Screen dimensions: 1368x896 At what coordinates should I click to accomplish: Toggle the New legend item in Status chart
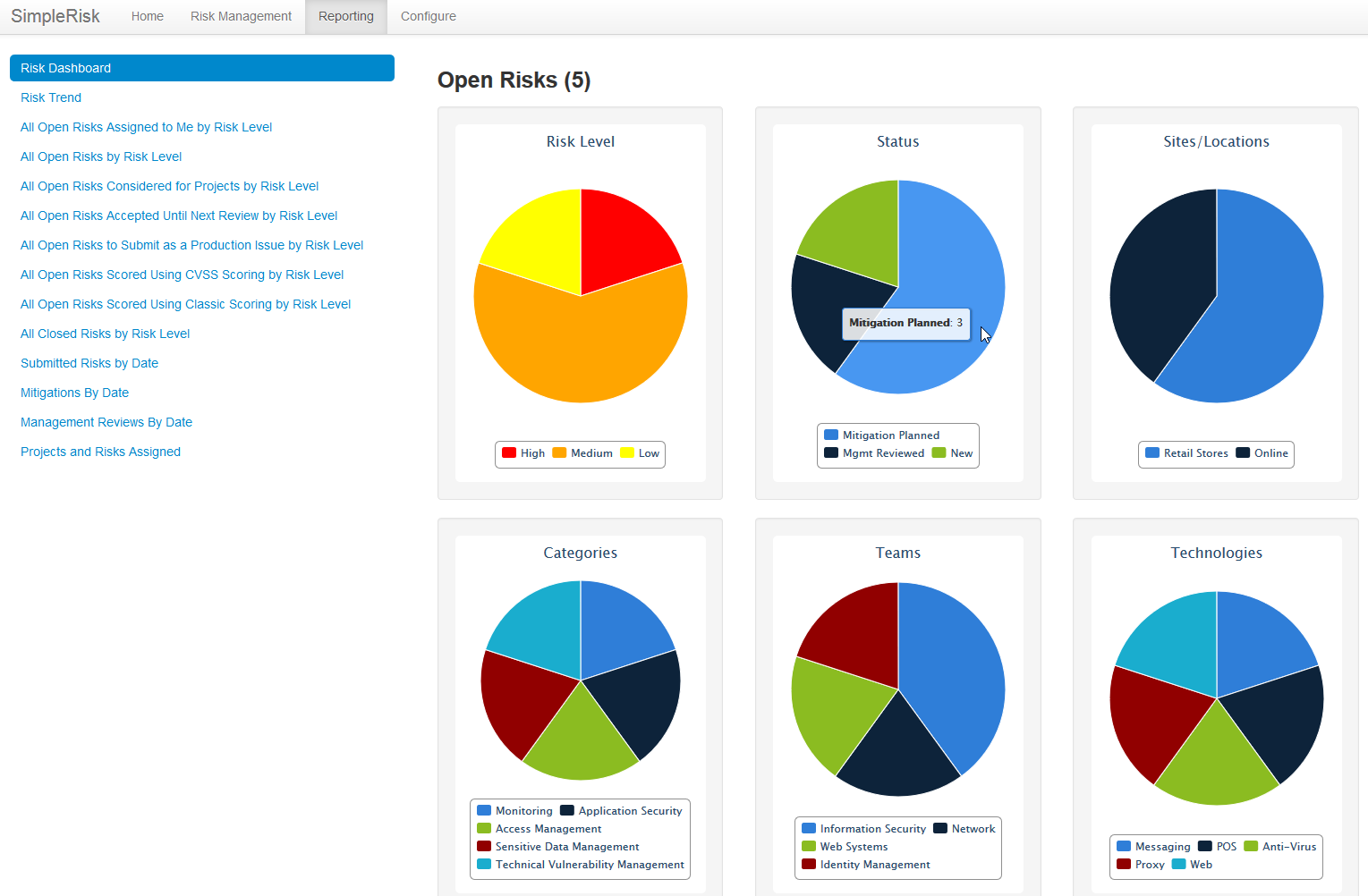[x=952, y=453]
